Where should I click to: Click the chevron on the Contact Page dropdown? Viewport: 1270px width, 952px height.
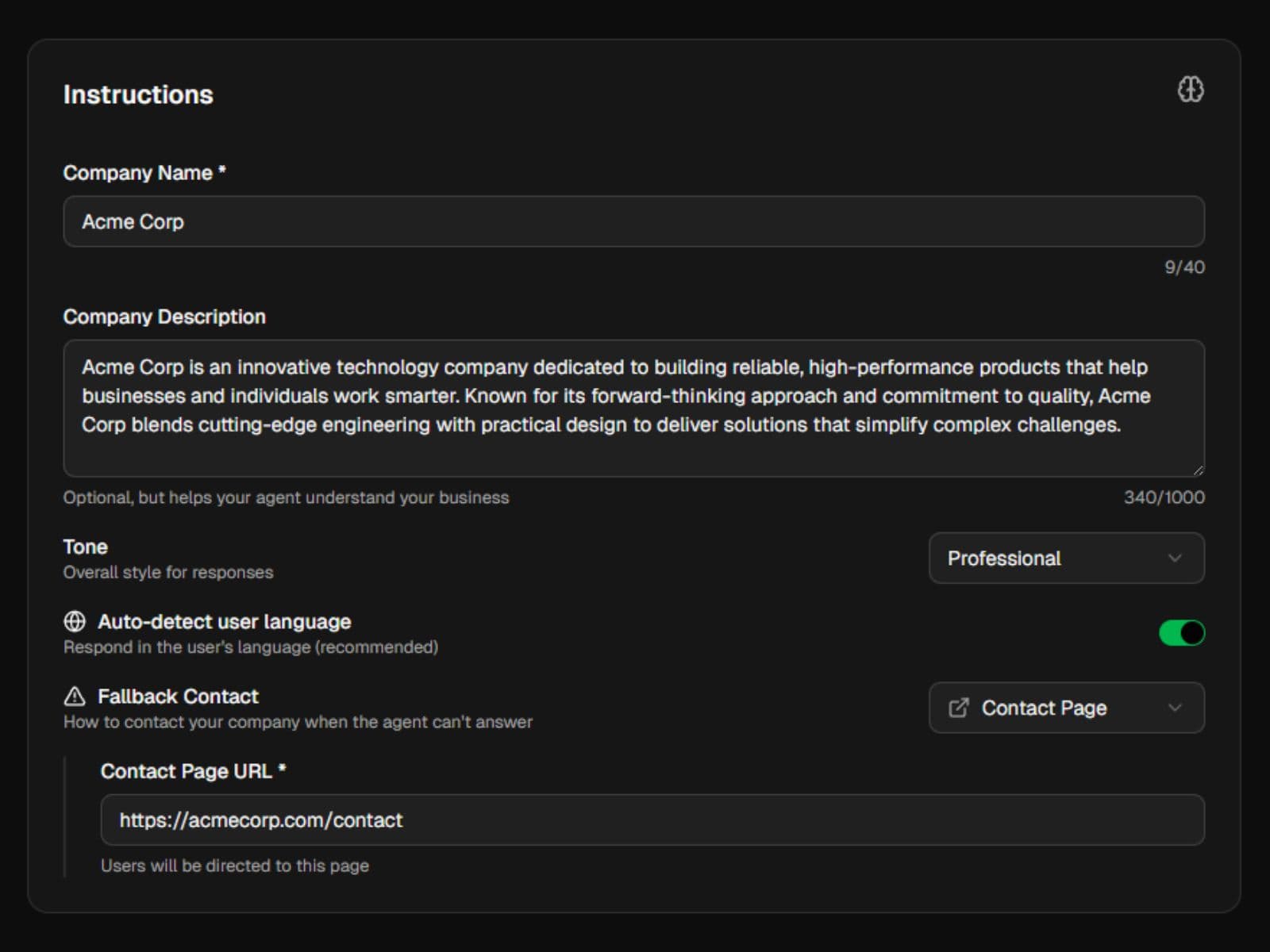pyautogui.click(x=1176, y=708)
